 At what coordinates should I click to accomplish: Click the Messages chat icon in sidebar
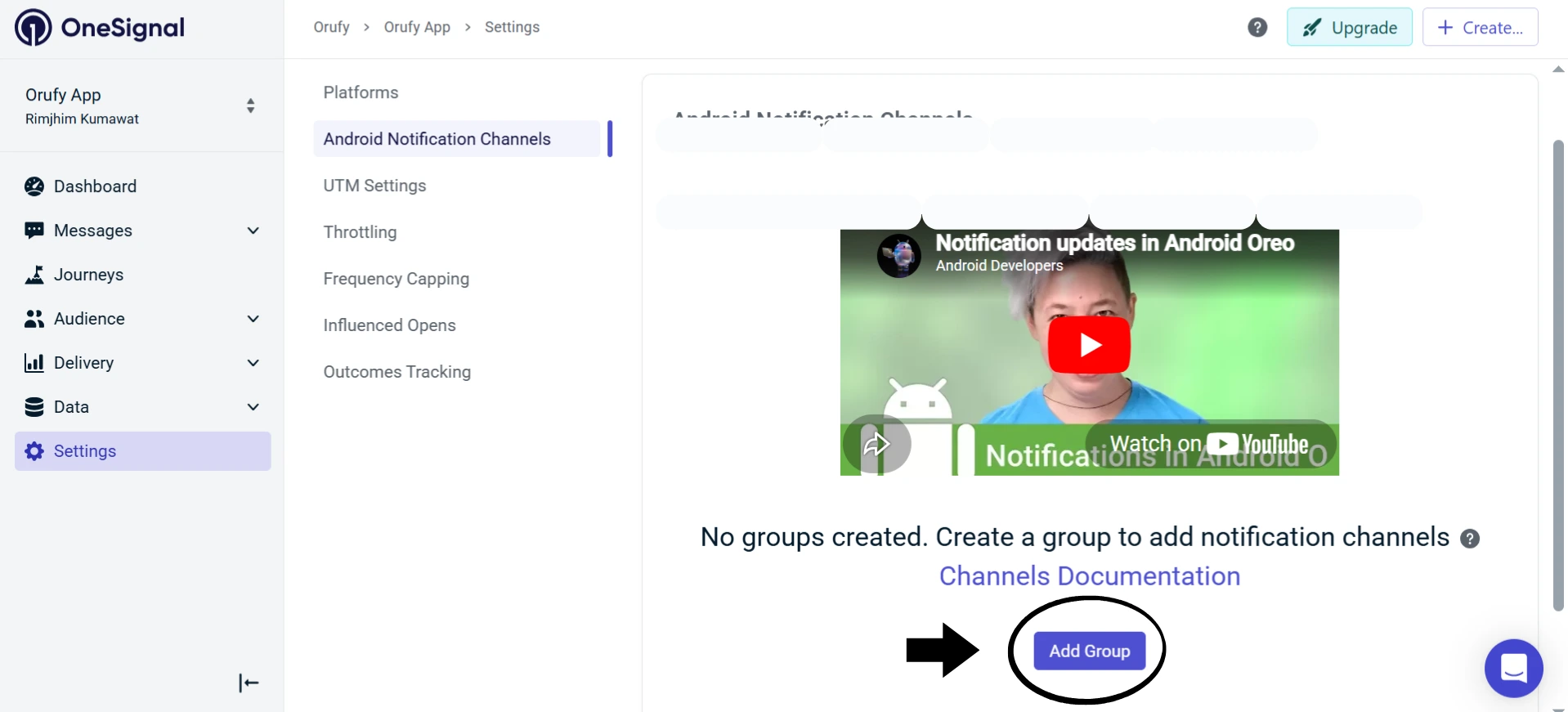[34, 231]
